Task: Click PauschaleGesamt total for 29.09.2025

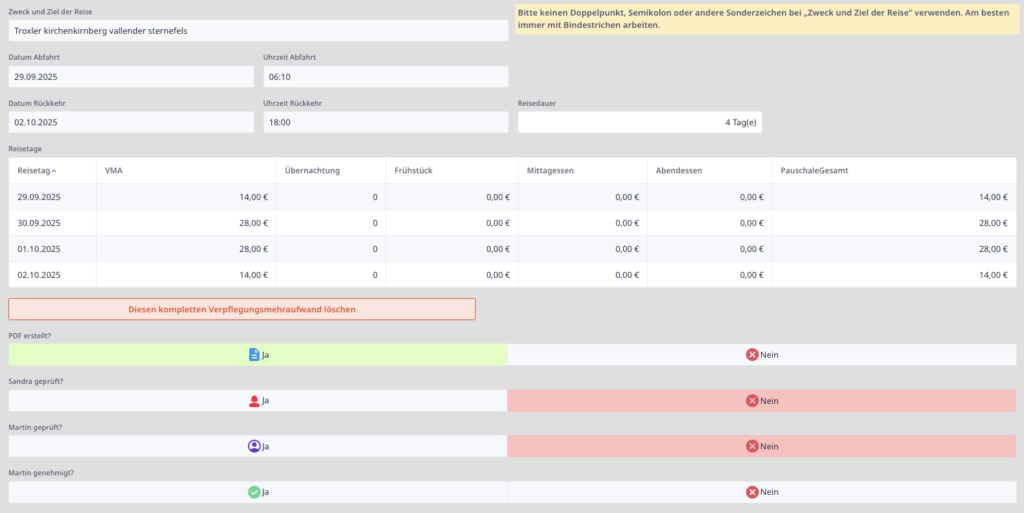Action: [x=893, y=196]
